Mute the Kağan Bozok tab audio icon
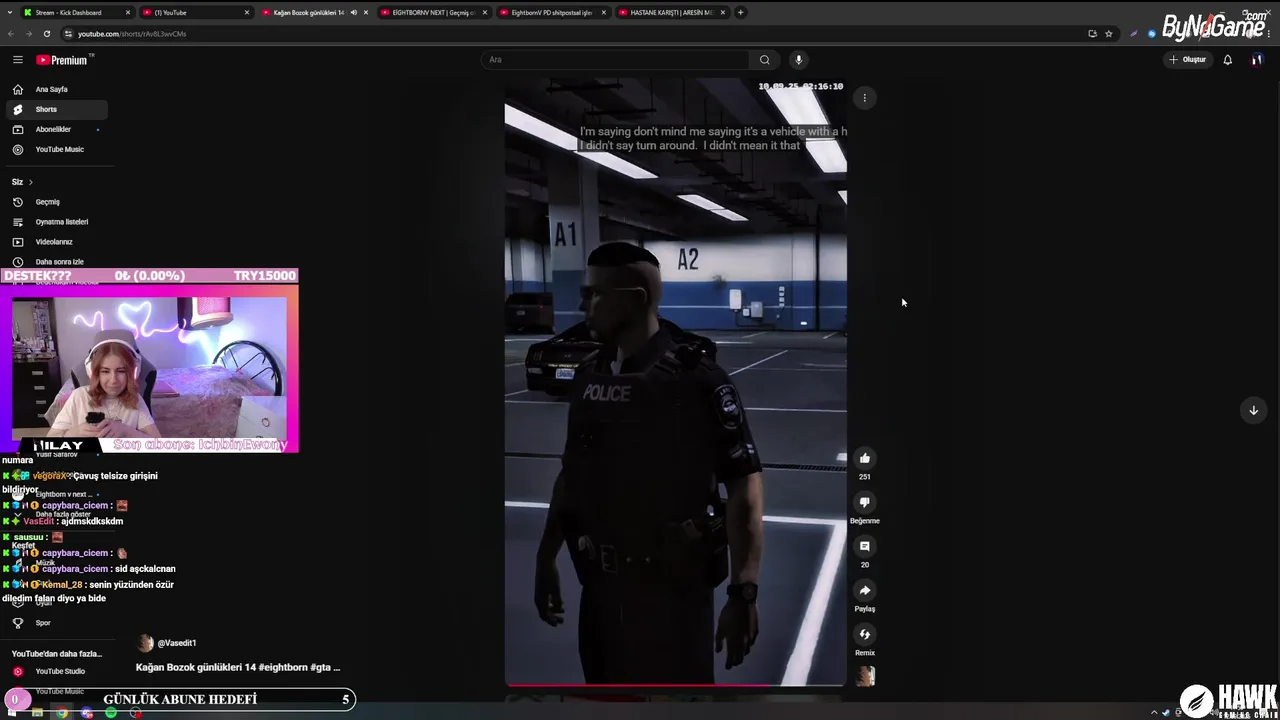Image resolution: width=1280 pixels, height=720 pixels. click(x=353, y=12)
